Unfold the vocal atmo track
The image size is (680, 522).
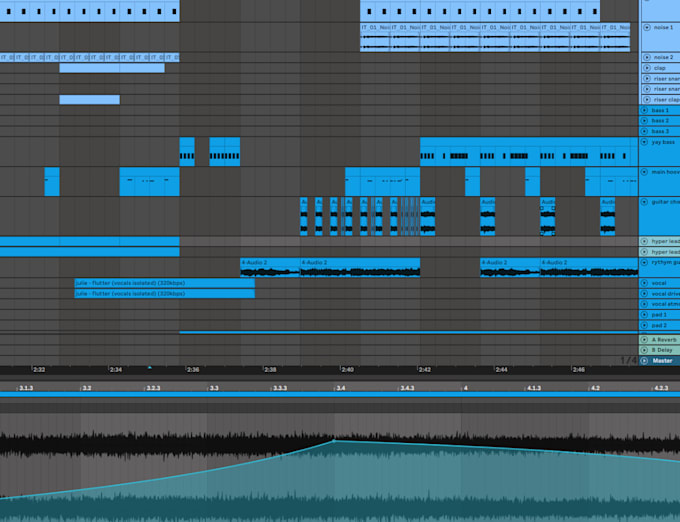644,304
